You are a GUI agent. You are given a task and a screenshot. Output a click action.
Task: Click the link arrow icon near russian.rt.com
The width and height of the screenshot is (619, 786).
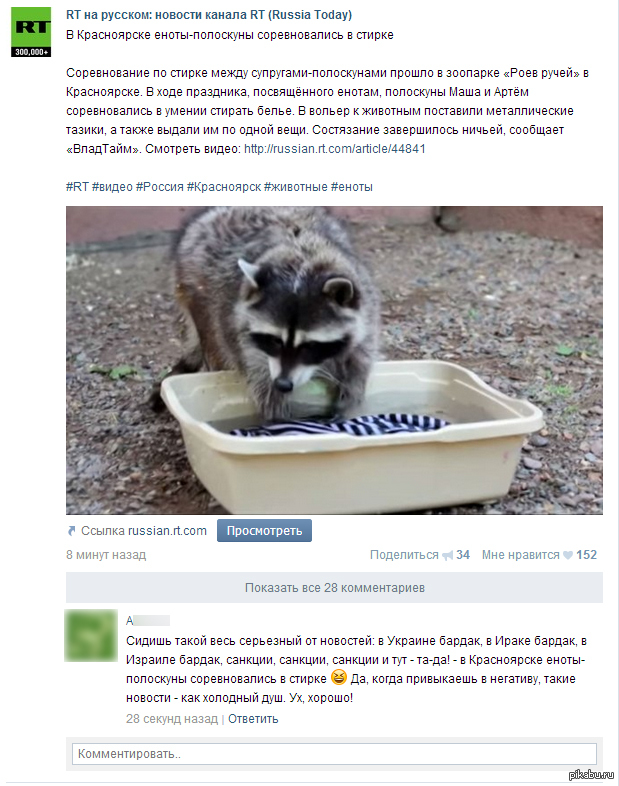(71, 531)
